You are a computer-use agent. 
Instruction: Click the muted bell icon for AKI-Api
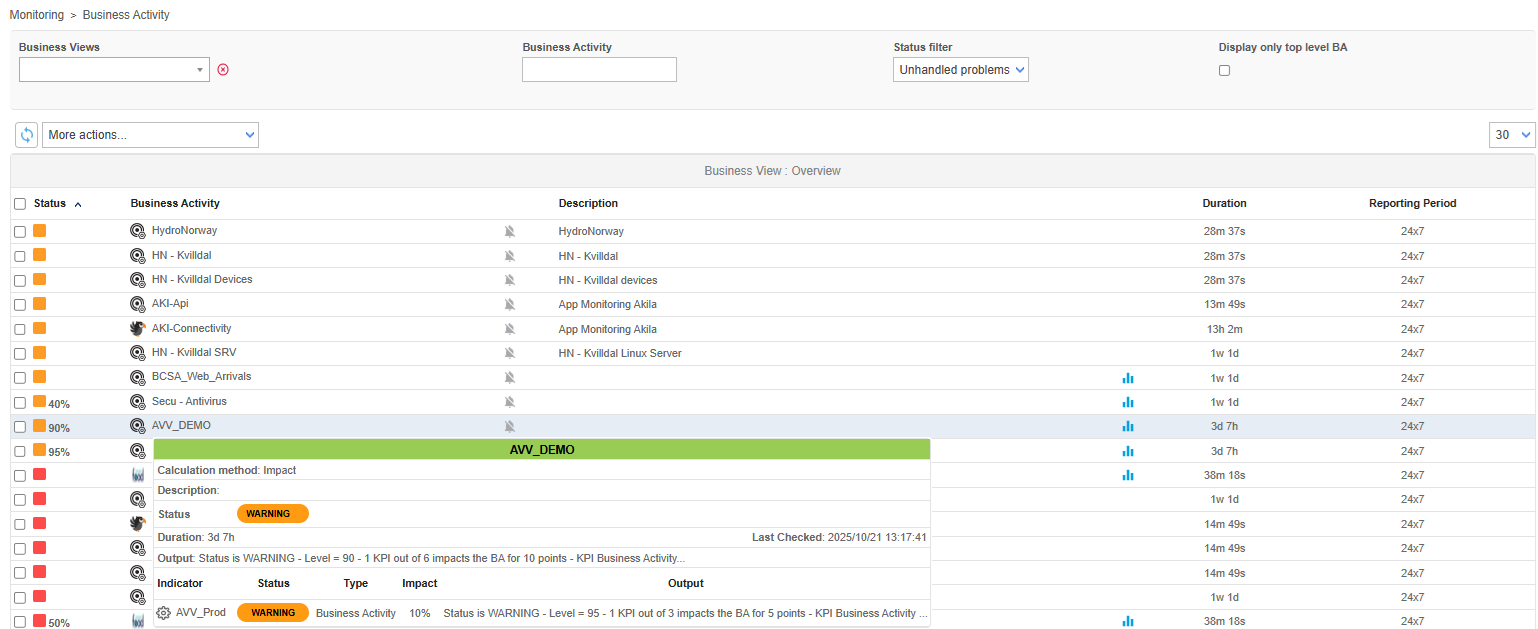(509, 304)
